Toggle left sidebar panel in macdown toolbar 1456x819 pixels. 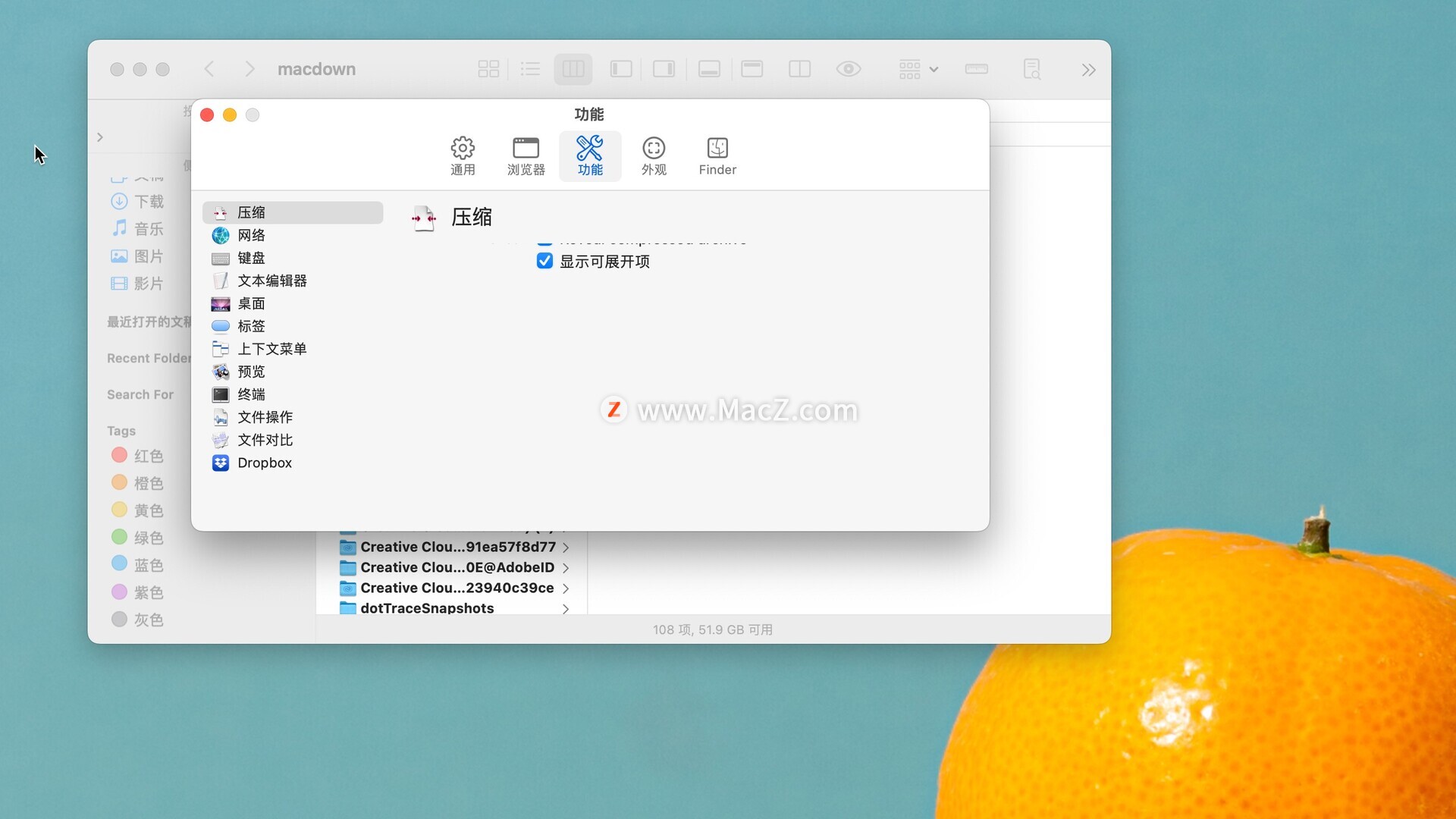(x=621, y=69)
